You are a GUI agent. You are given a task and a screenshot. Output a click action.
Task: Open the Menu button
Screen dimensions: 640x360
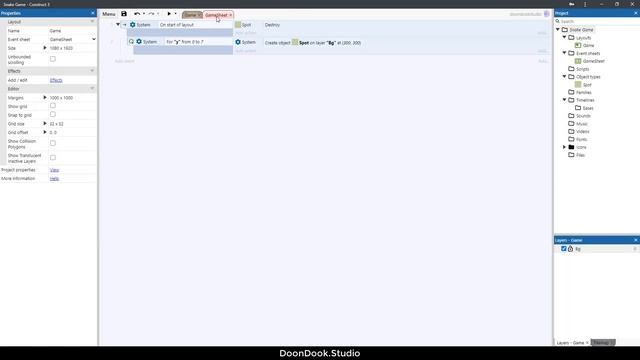coord(109,14)
